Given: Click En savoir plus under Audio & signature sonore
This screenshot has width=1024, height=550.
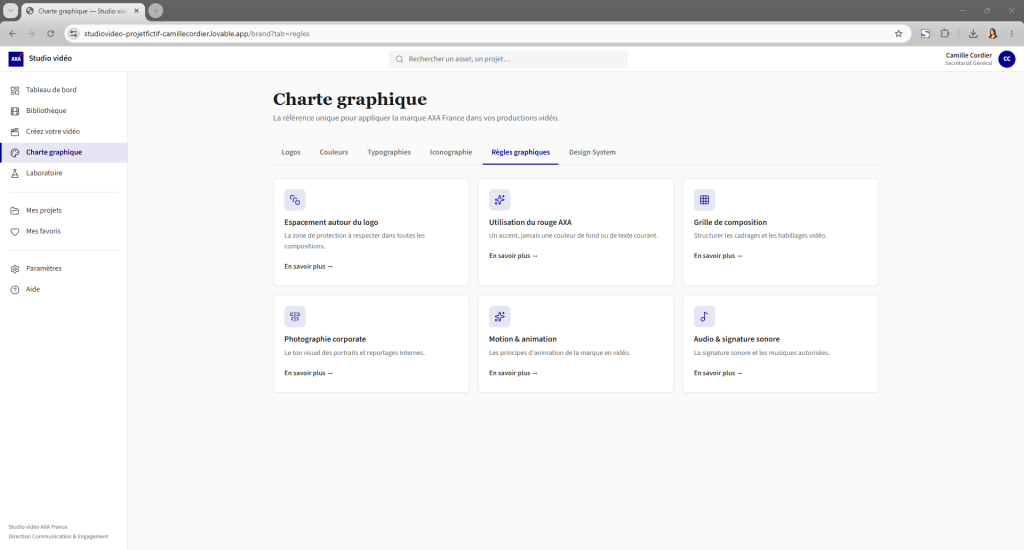Looking at the screenshot, I should click(718, 373).
